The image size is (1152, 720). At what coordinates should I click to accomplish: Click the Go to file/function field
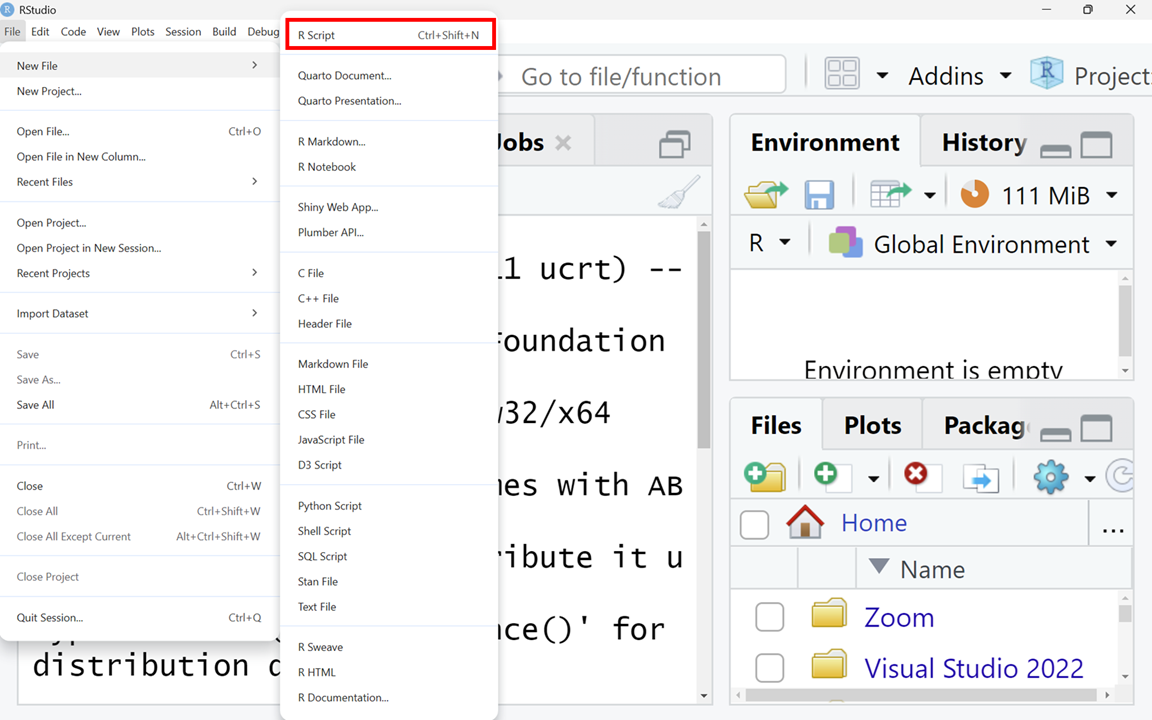[640, 76]
